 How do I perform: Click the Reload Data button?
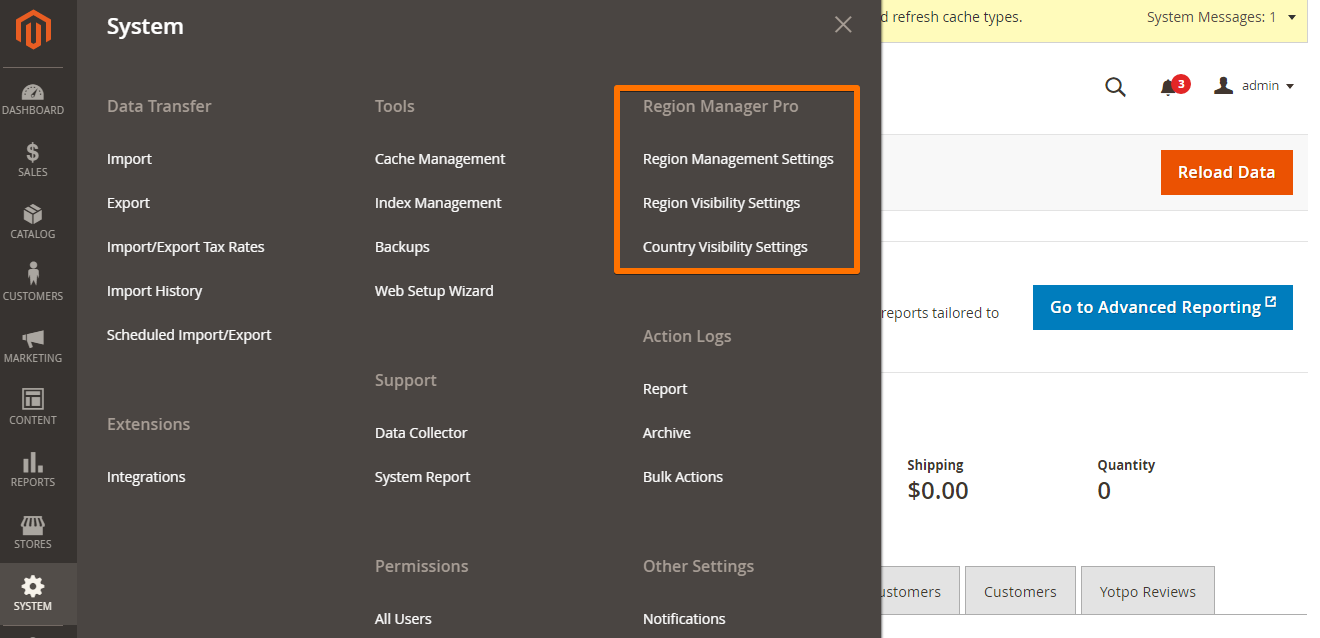pyautogui.click(x=1226, y=172)
